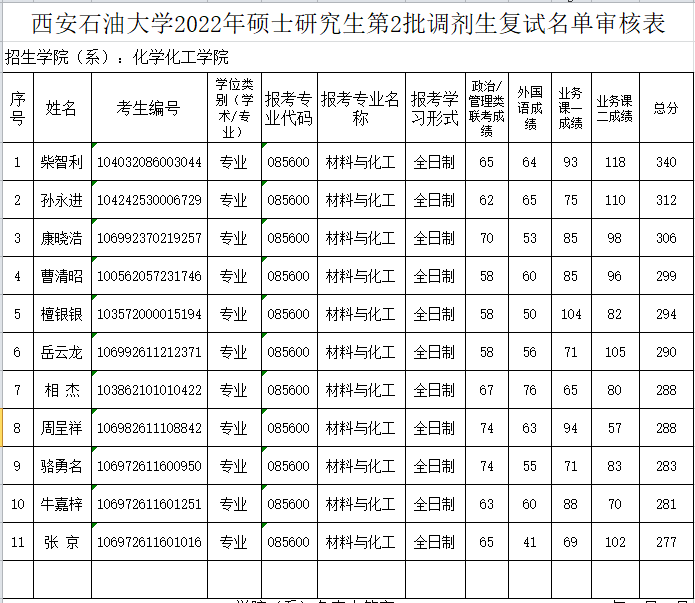
Task: Click the name cell 岳云龙
Action: [x=61, y=352]
